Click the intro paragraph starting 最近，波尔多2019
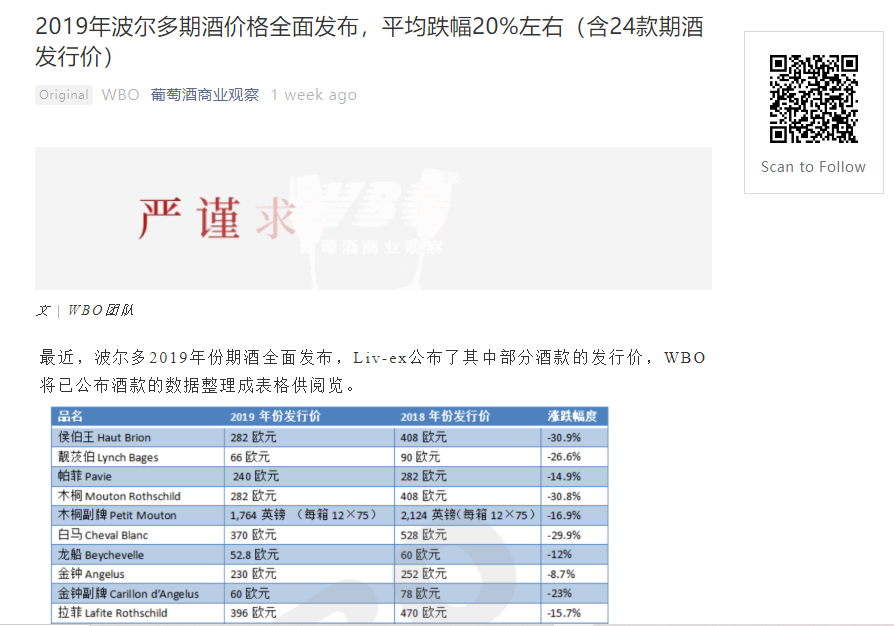This screenshot has width=894, height=626. click(372, 372)
